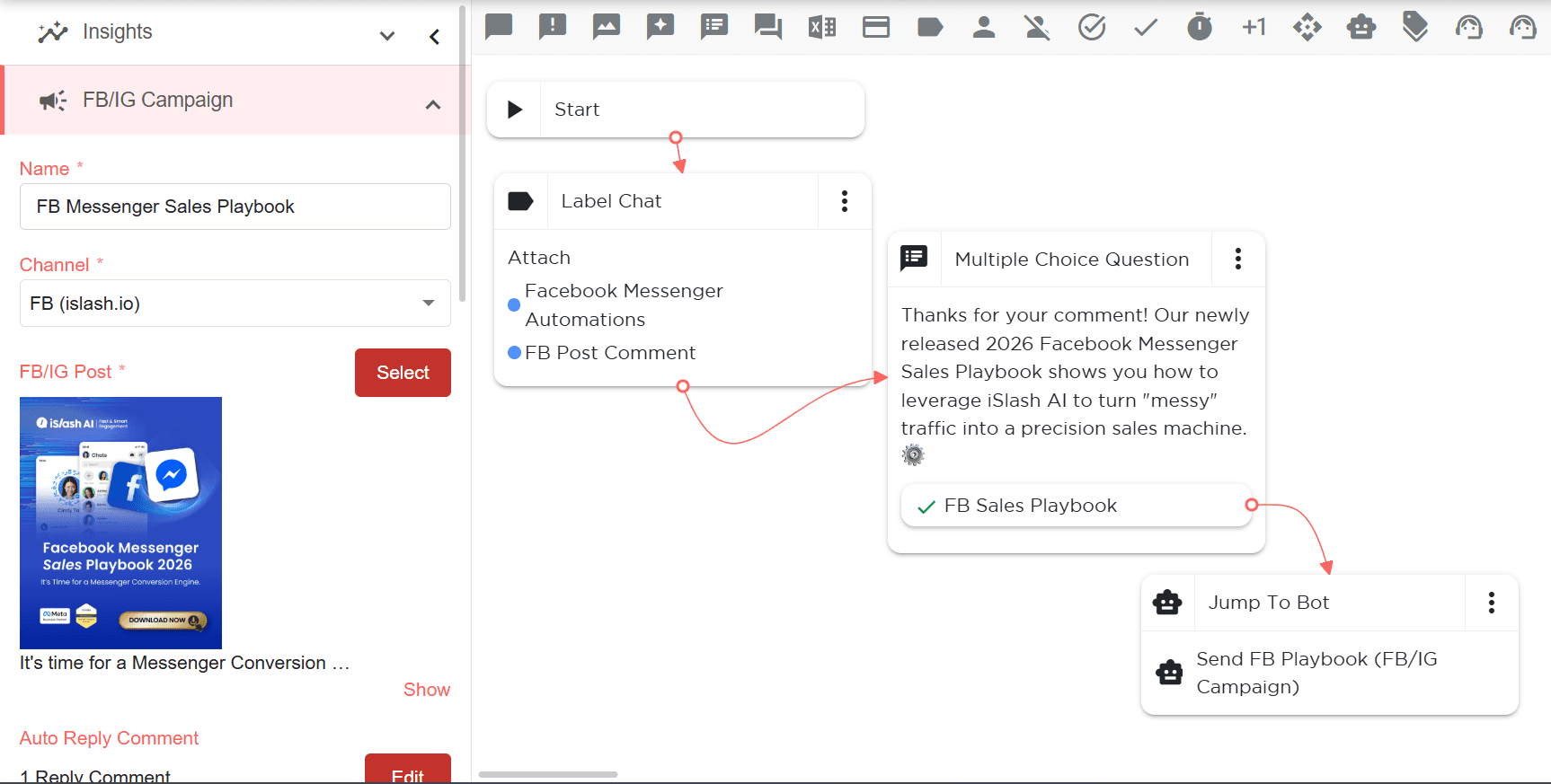Add the circled checkmark node
The width and height of the screenshot is (1551, 784).
[x=1092, y=27]
